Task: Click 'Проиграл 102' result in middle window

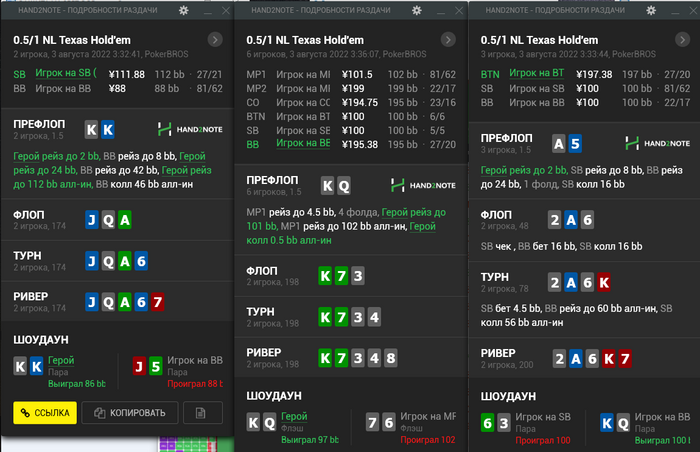Action: (428, 440)
